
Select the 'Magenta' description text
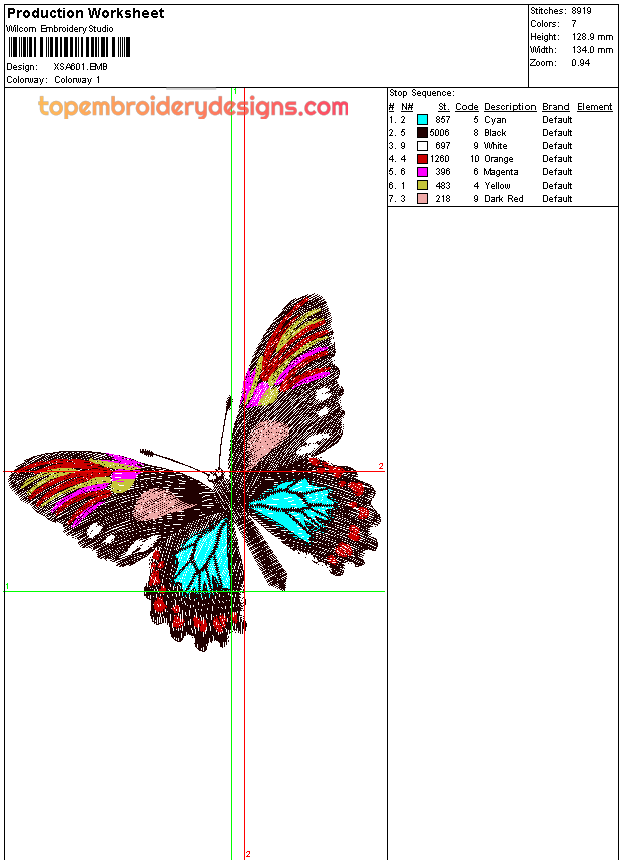tap(500, 172)
